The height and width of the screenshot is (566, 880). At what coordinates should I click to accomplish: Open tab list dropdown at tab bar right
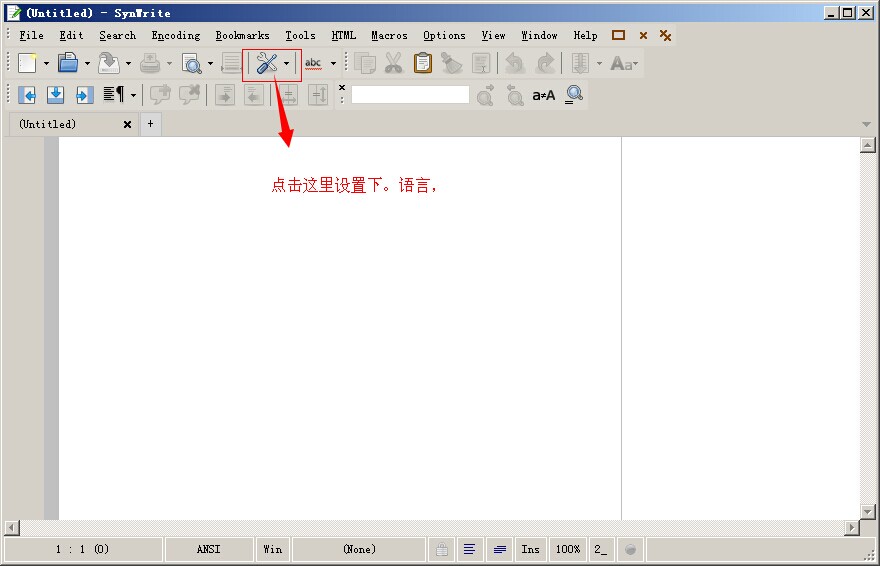(866, 124)
